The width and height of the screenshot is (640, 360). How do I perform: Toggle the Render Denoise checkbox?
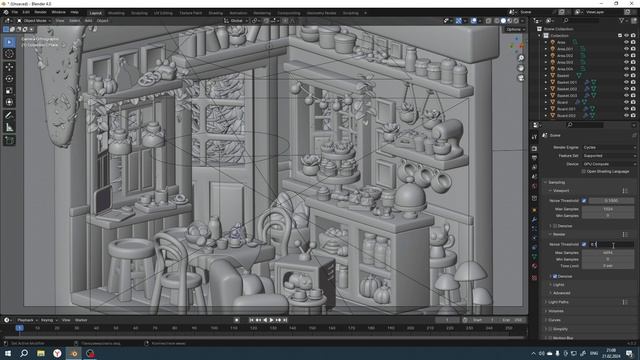pyautogui.click(x=555, y=276)
